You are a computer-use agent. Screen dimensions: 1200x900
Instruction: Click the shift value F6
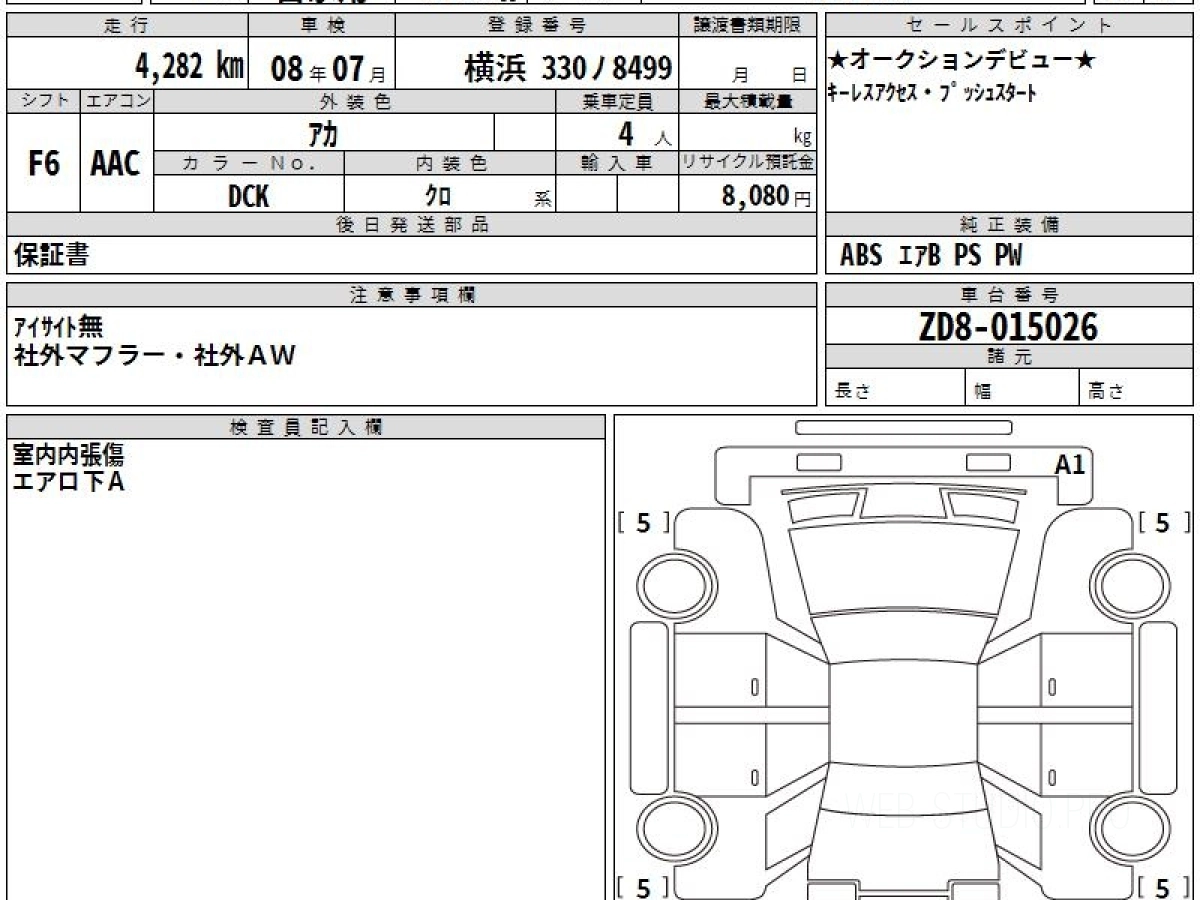pyautogui.click(x=43, y=163)
